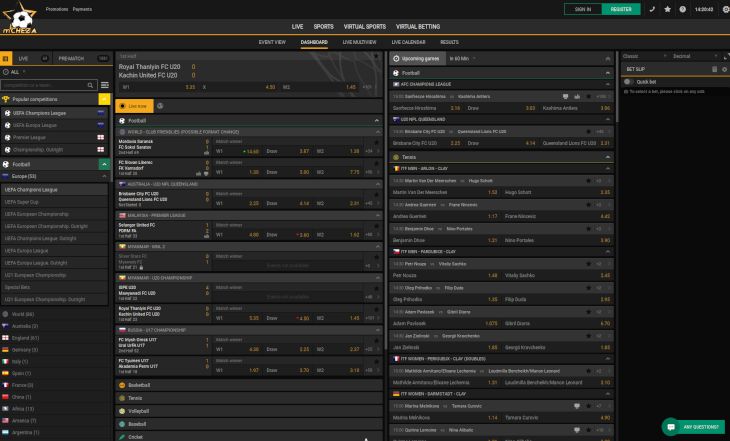Click the clear bet slip trash icon
730x441 pixels.
(714, 69)
